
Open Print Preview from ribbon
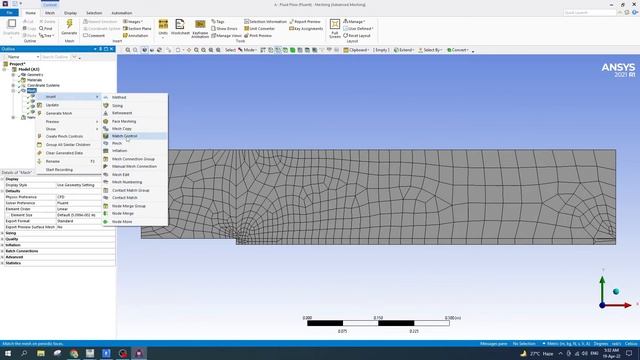[x=258, y=36]
